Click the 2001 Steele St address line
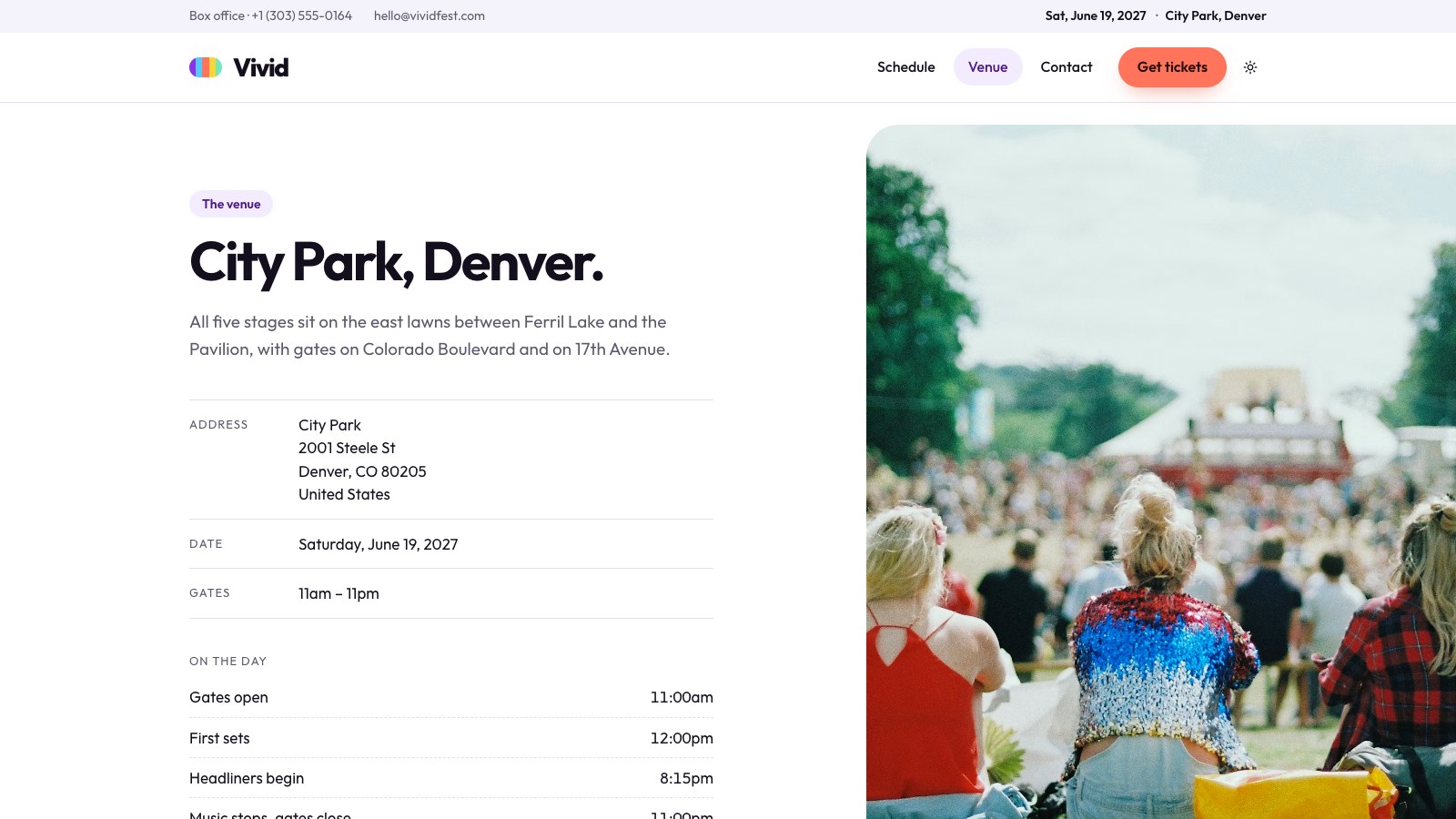The width and height of the screenshot is (1456, 819). pos(347,448)
